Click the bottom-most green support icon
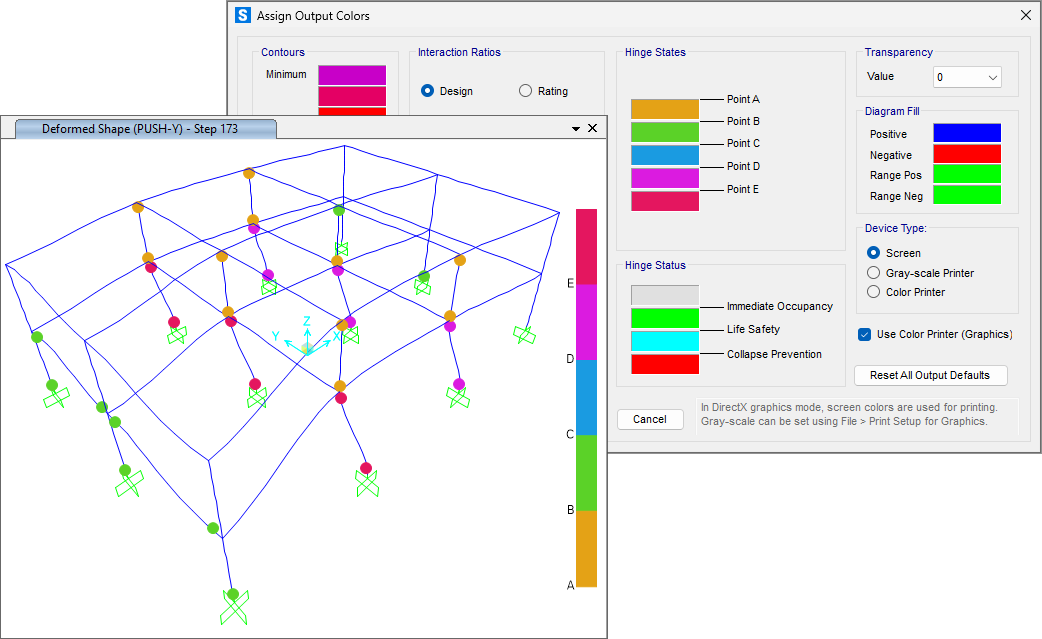The width and height of the screenshot is (1042, 639). pos(234,606)
